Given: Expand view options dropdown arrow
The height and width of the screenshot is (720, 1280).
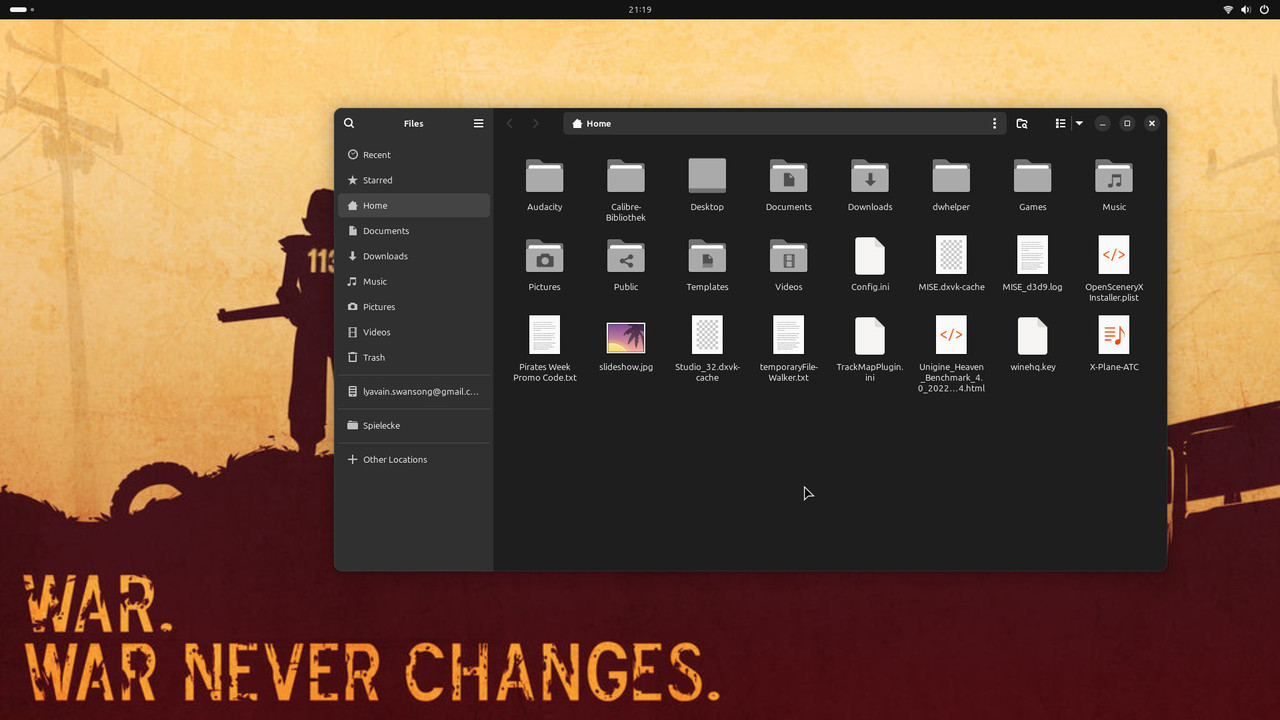Looking at the screenshot, I should coord(1079,123).
